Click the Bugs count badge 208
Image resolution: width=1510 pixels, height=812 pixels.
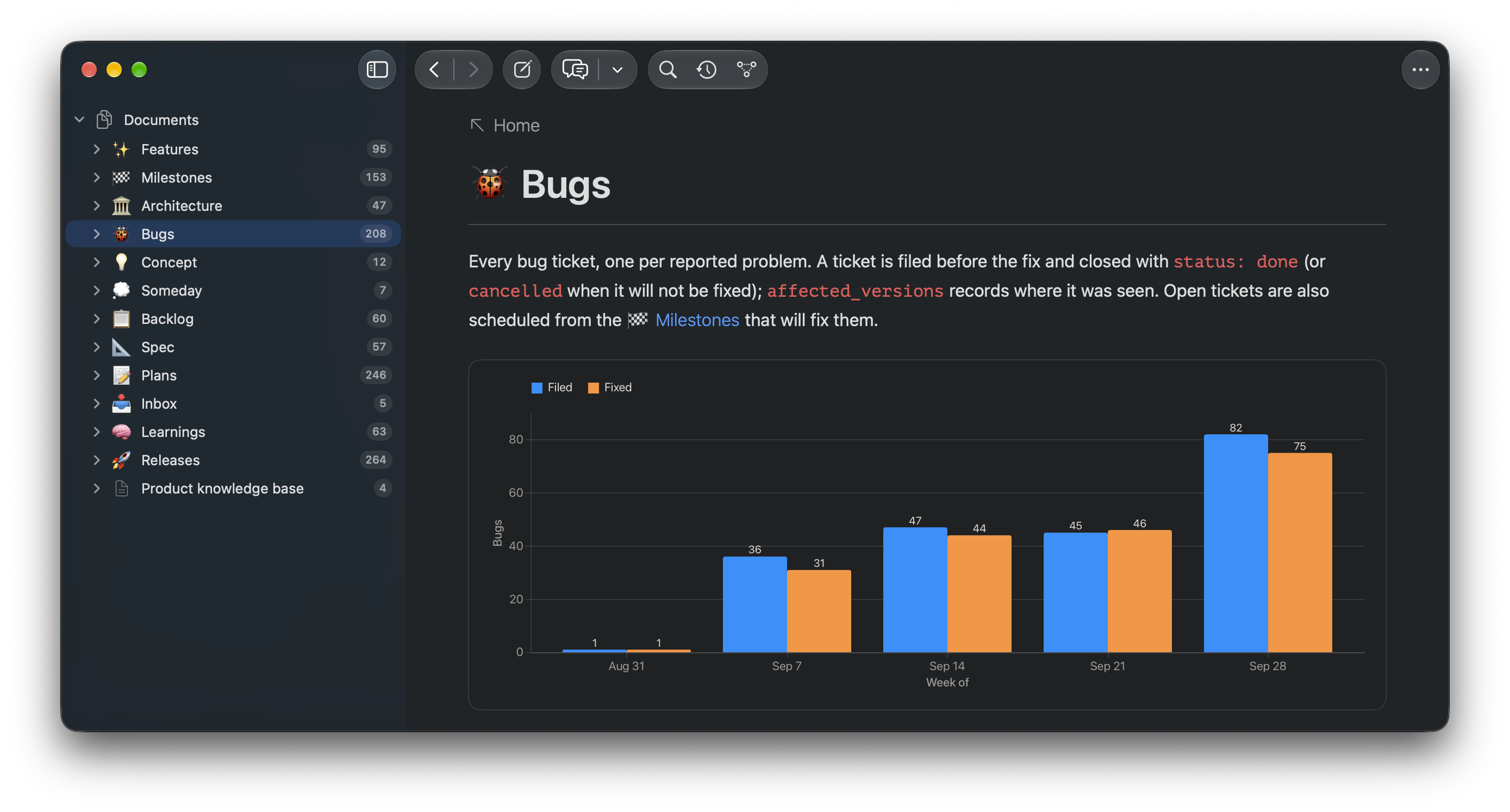click(376, 233)
